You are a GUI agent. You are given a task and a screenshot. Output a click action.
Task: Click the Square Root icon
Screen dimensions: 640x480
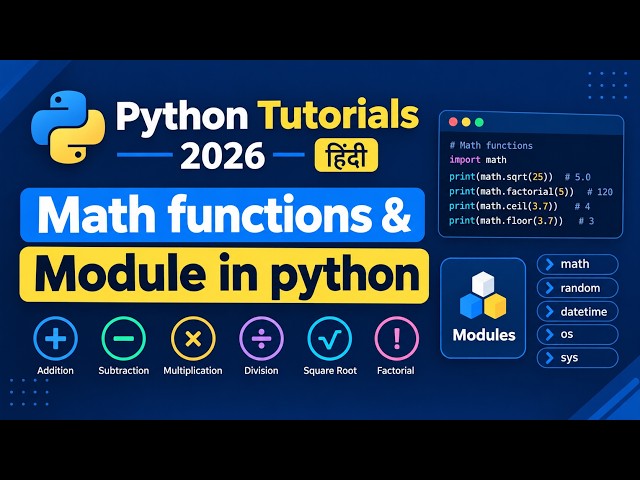click(x=329, y=338)
